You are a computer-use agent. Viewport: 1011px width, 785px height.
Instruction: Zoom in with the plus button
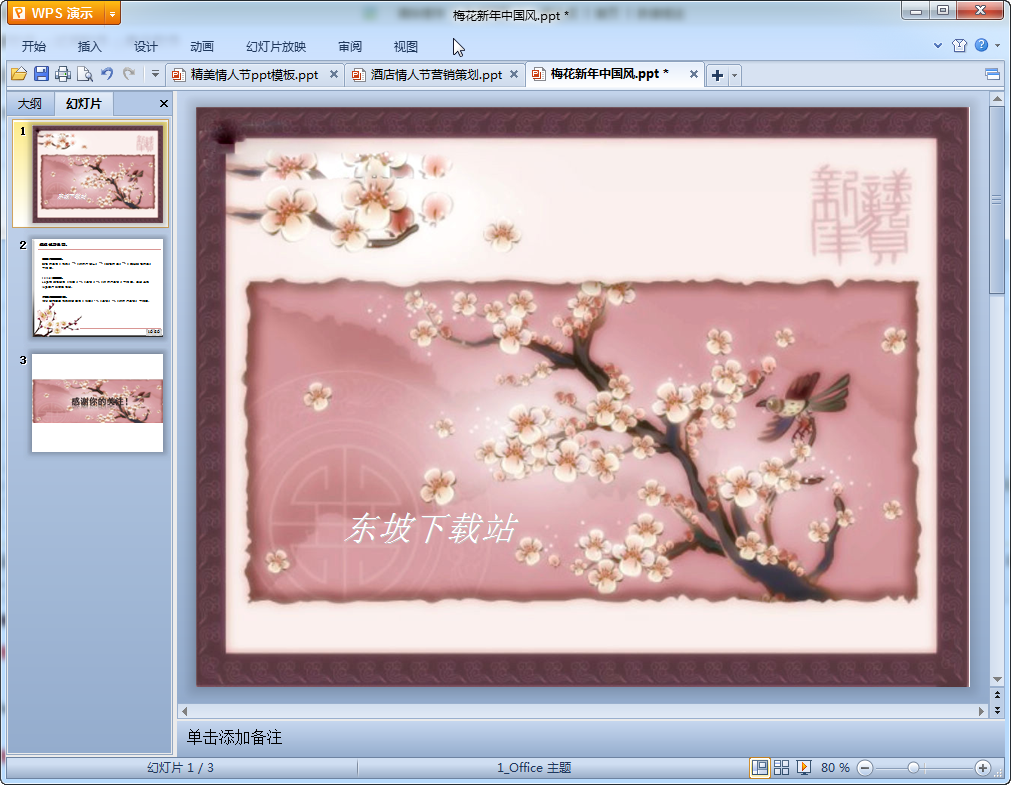983,768
